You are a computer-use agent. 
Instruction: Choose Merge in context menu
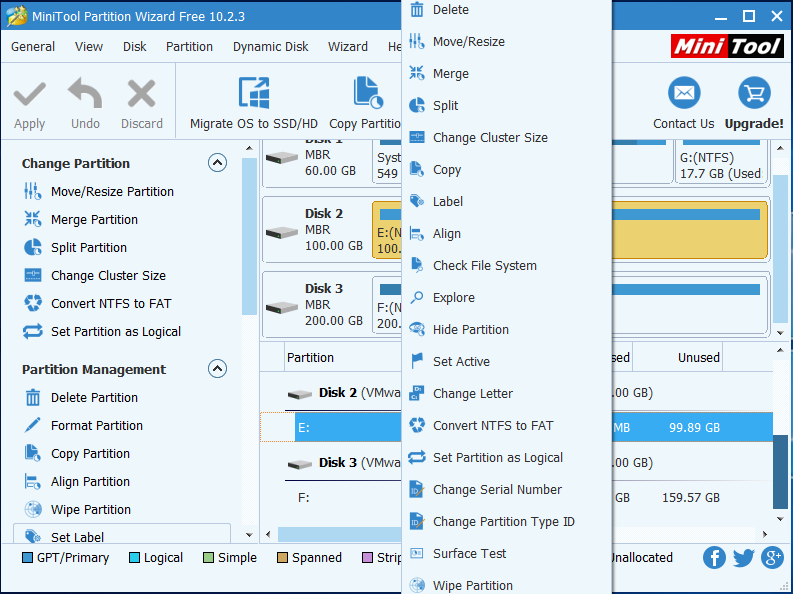[x=506, y=73]
